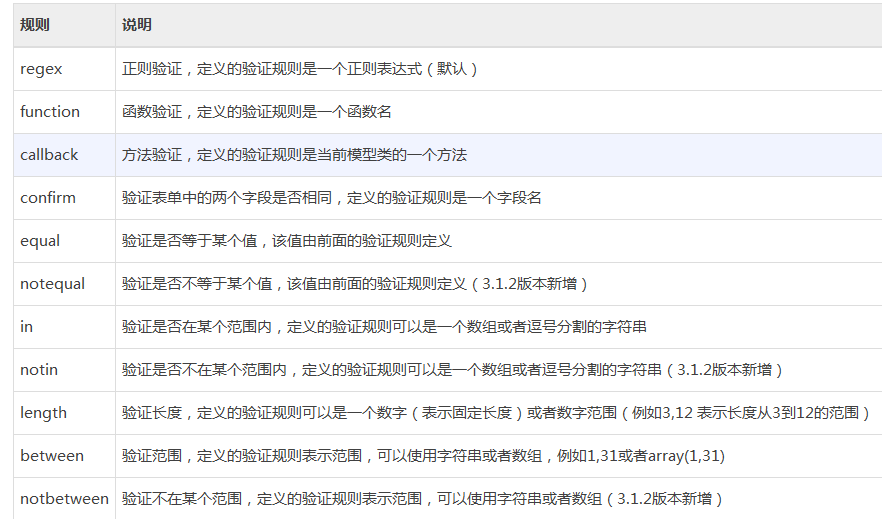The width and height of the screenshot is (882, 519).
Task: Select the in rule cell
Action: coord(65,327)
